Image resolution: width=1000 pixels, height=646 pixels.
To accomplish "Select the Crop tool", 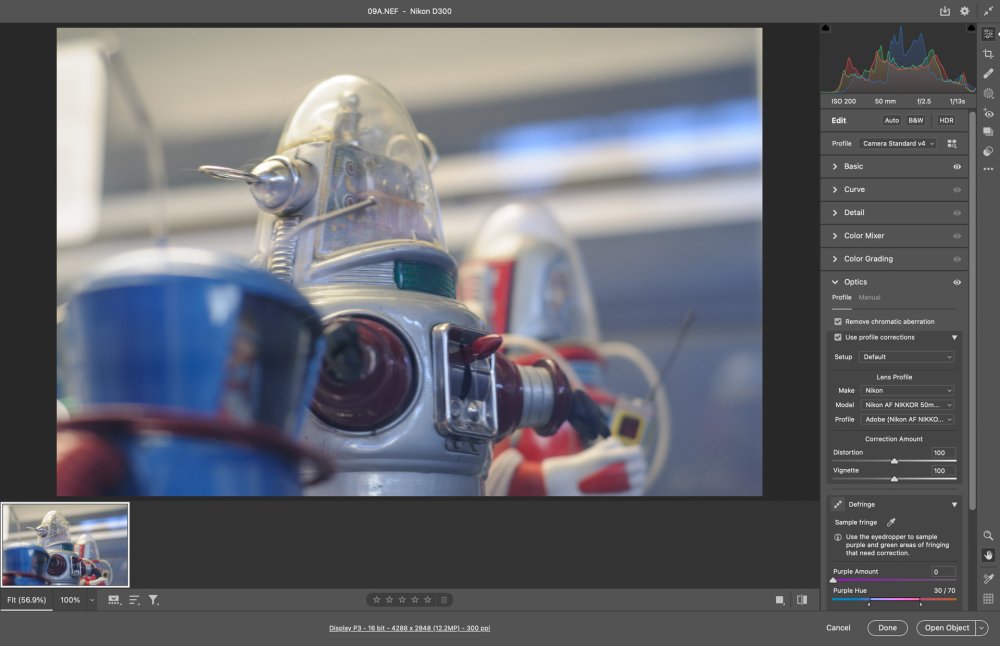I will coord(988,54).
